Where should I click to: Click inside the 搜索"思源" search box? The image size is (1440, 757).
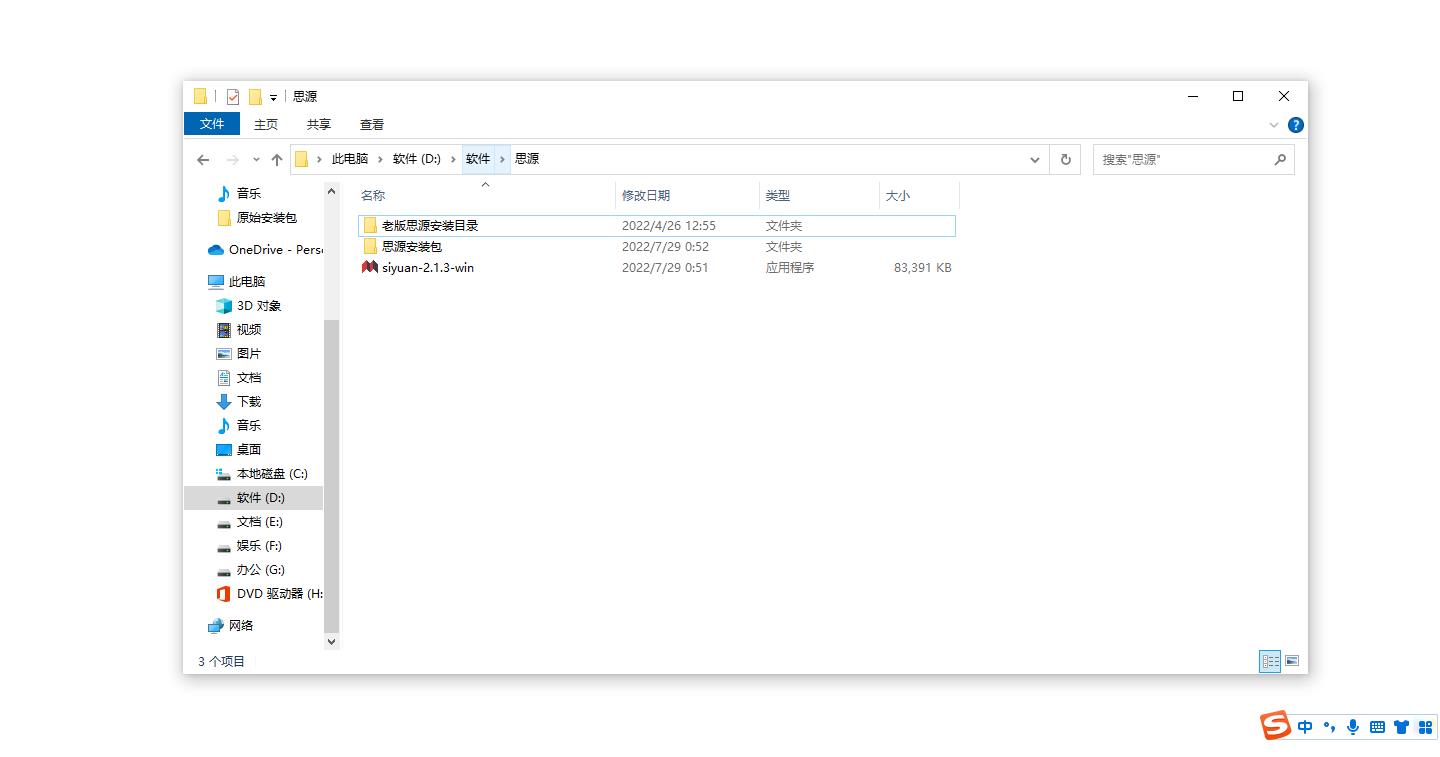(x=1180, y=159)
